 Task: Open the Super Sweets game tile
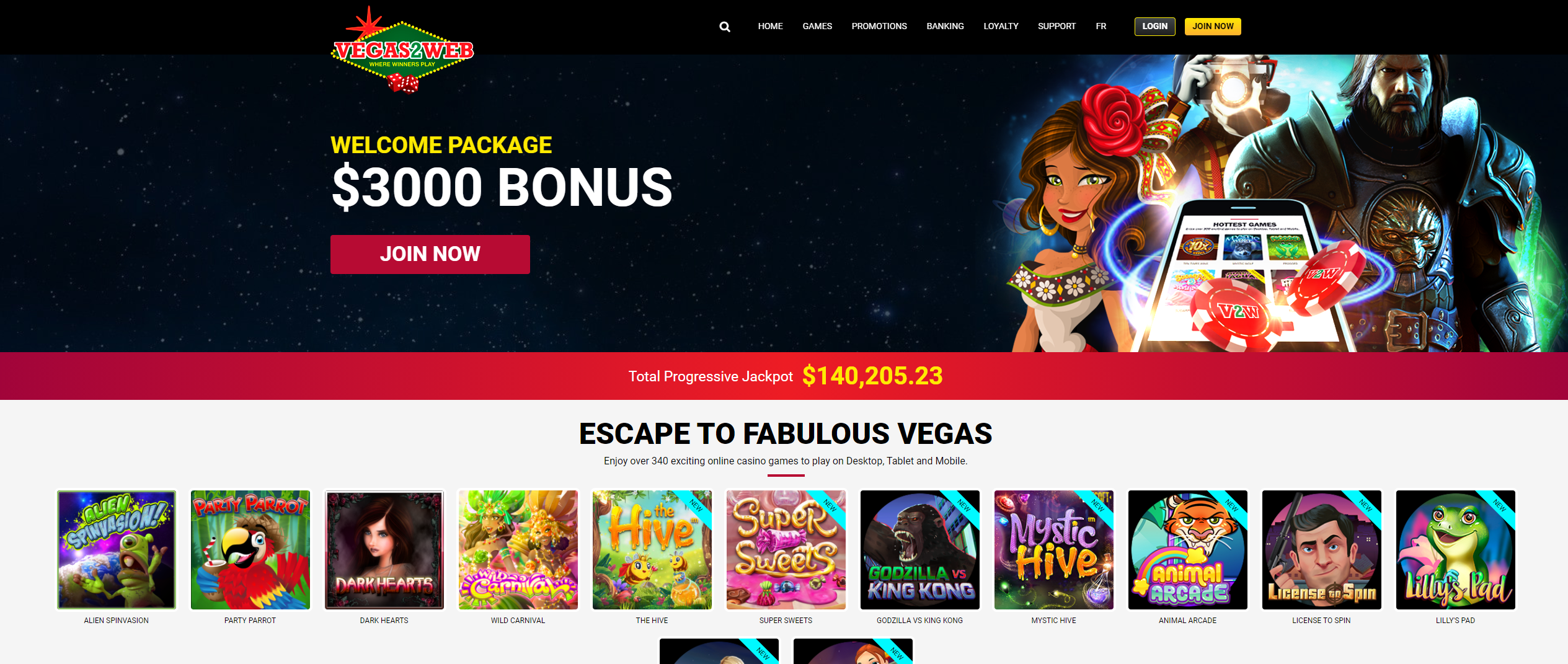(x=786, y=550)
